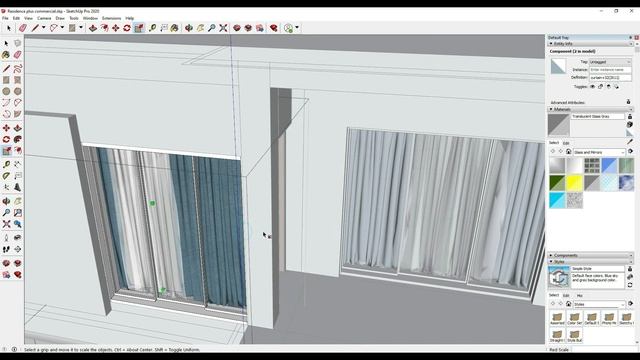Viewport: 640px width, 360px height.
Task: Choose the Zoom magnifier in top toolbar
Action: [211, 28]
